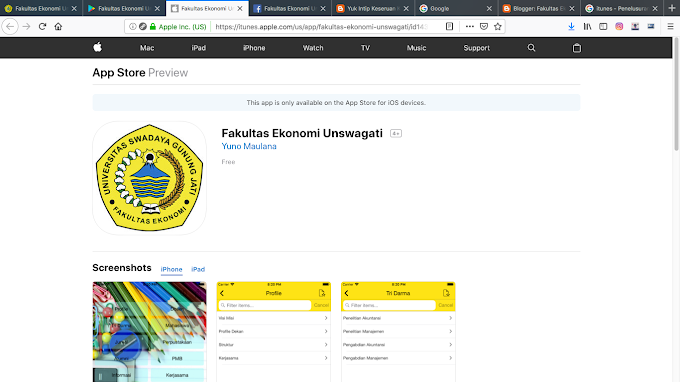Close the Google tab
680x382 pixels.
pyautogui.click(x=489, y=8)
